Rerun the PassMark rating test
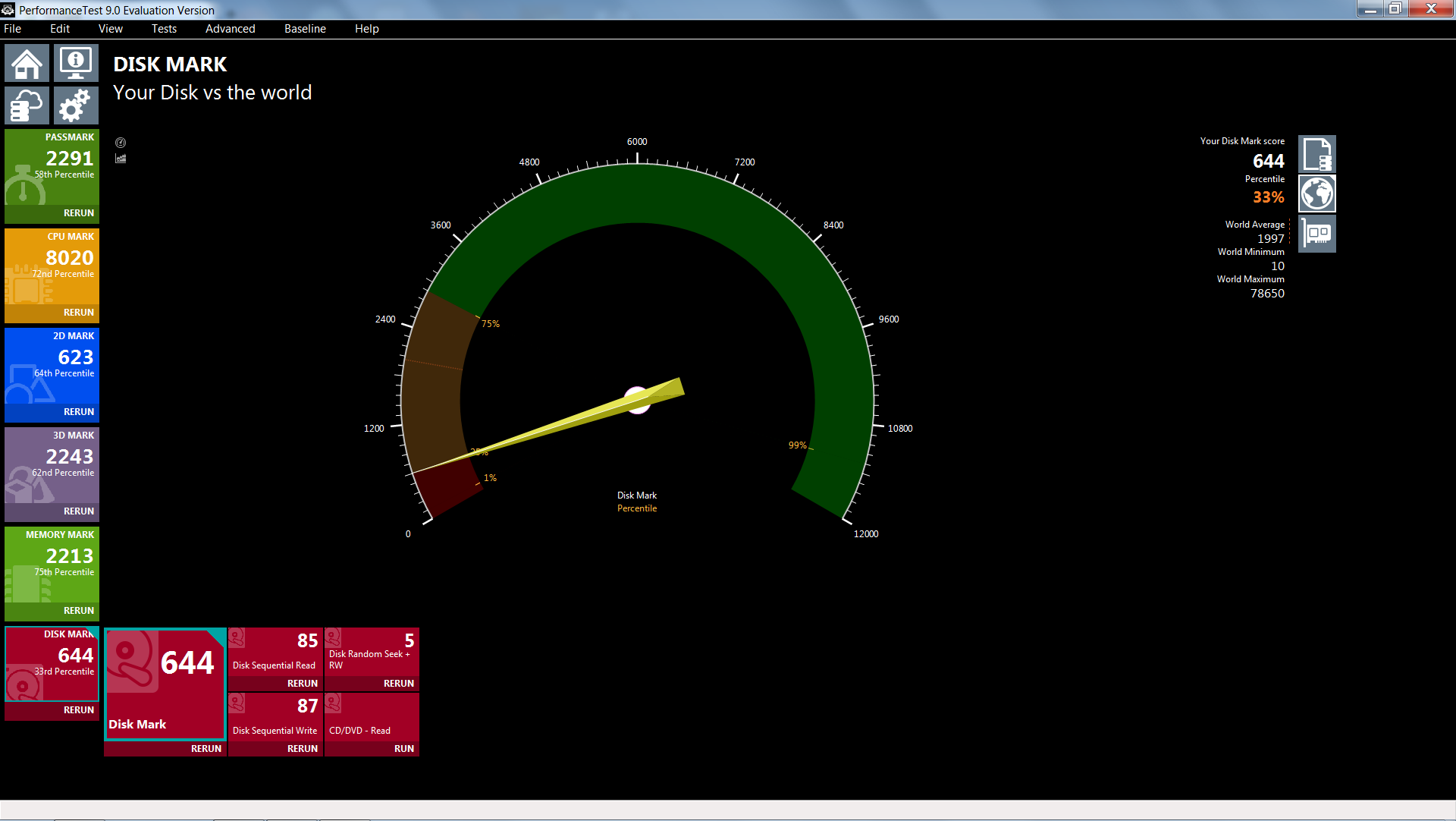Viewport: 1456px width, 821px height. coord(79,213)
